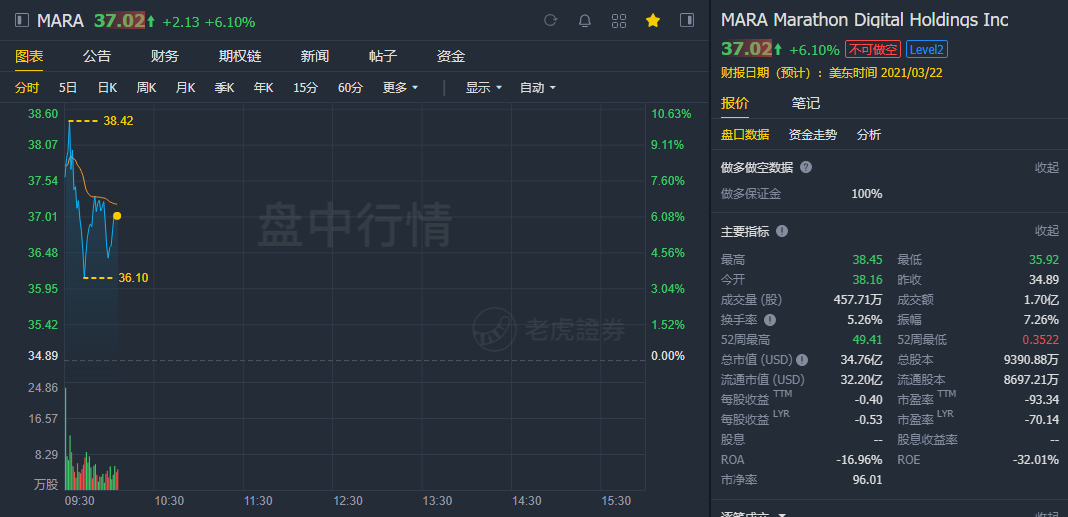Collapse the 主要指标 section
The image size is (1068, 517).
click(x=1047, y=231)
